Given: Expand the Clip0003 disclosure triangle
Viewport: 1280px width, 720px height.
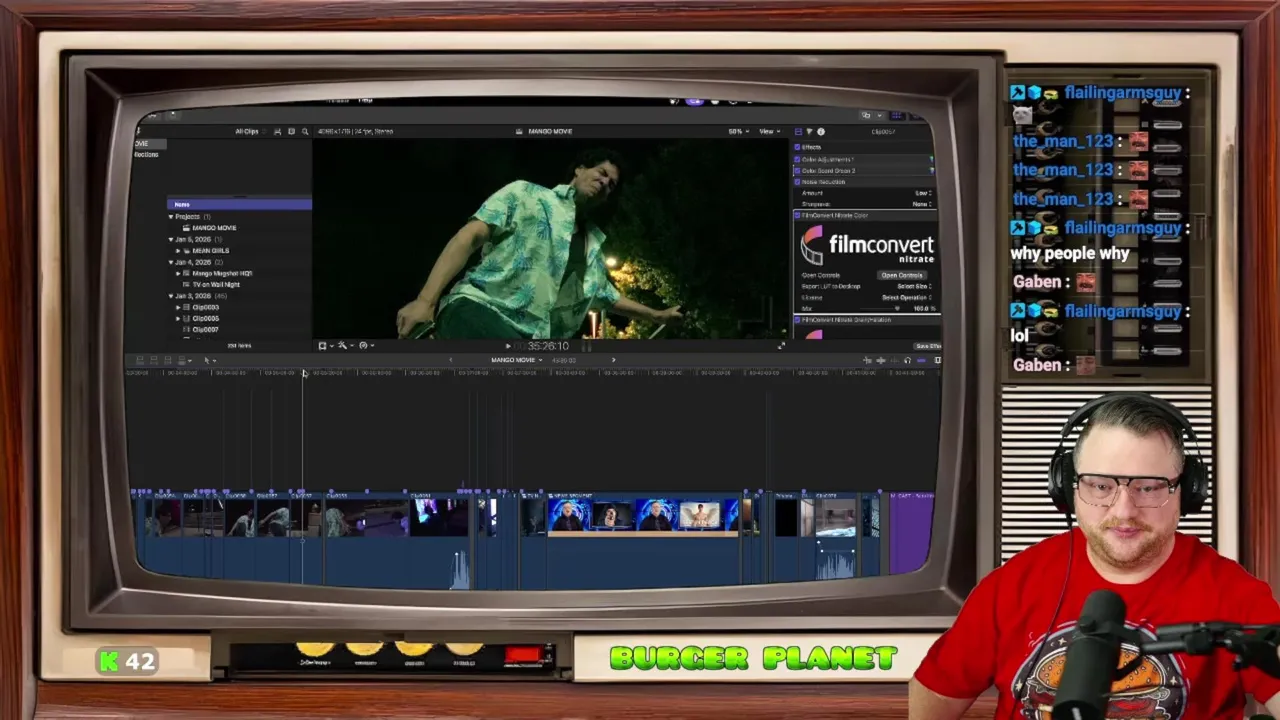Looking at the screenshot, I should tap(178, 307).
